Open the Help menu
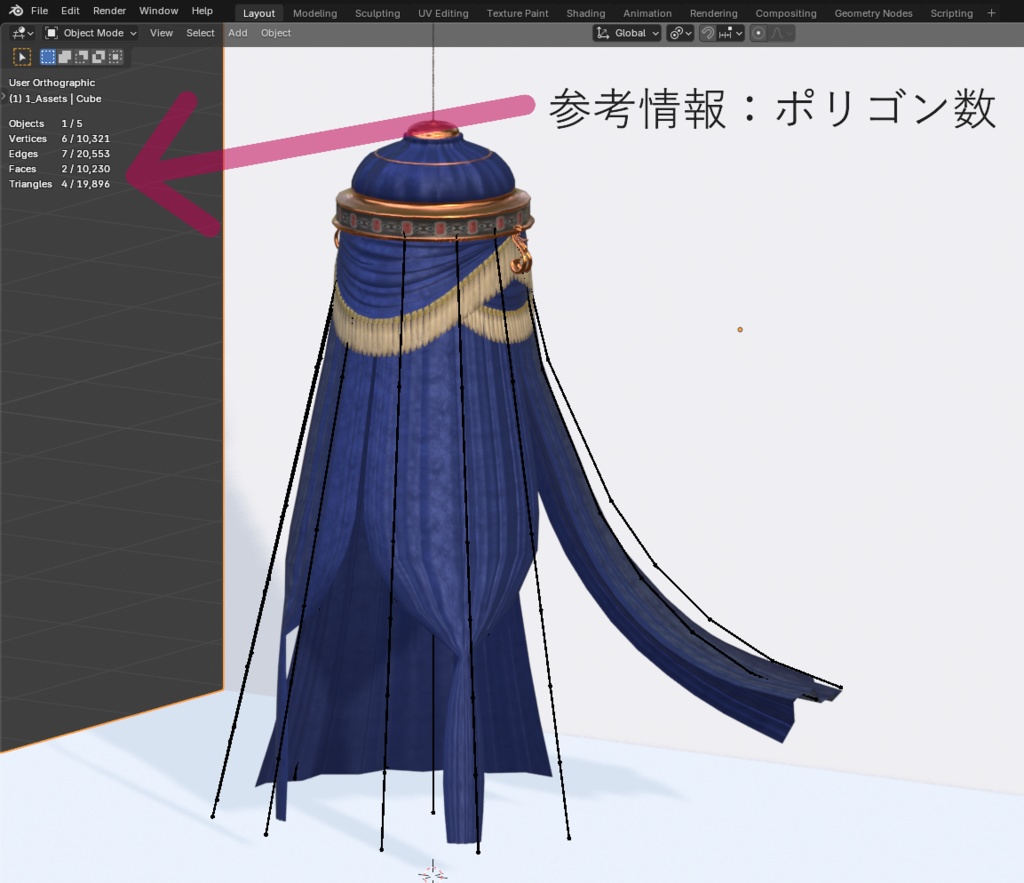Screen dimensions: 1024x883 coord(202,10)
